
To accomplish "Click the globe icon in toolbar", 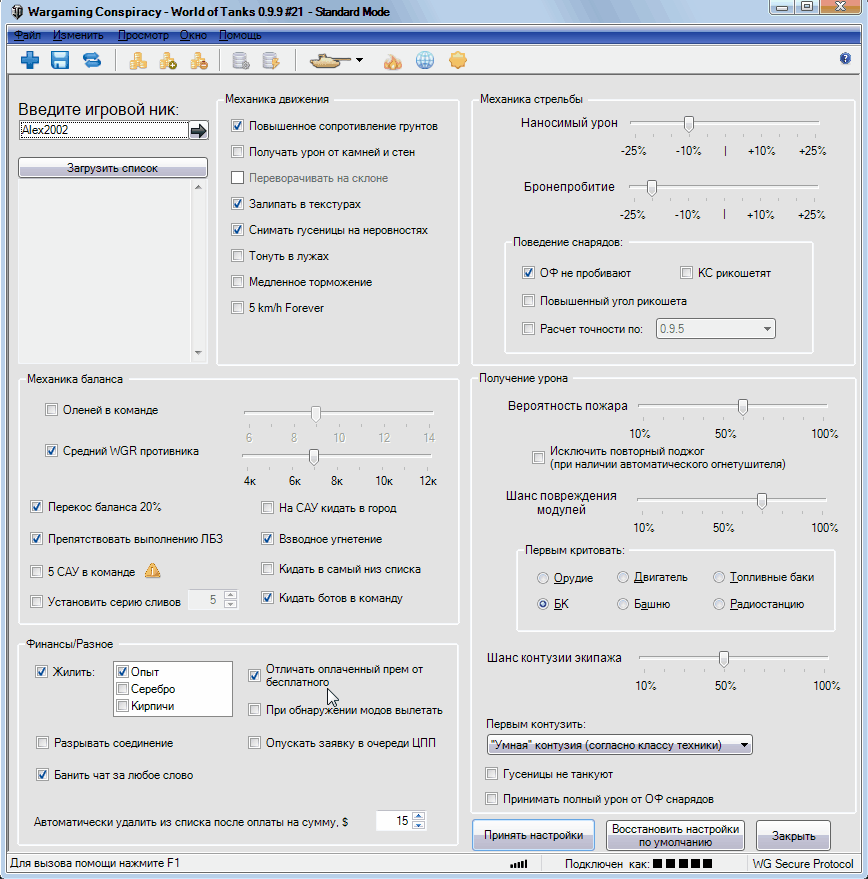I will pyautogui.click(x=425, y=61).
